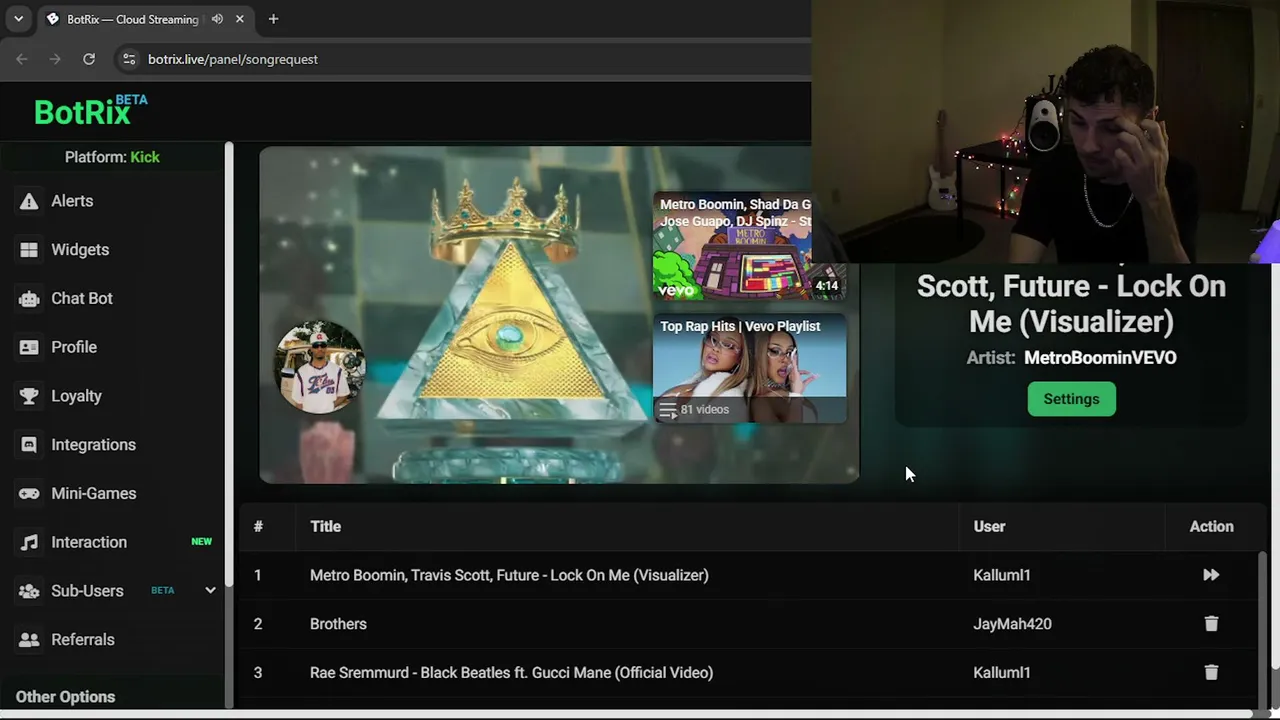The width and height of the screenshot is (1280, 720).
Task: Click the browser reload icon
Action: [89, 59]
